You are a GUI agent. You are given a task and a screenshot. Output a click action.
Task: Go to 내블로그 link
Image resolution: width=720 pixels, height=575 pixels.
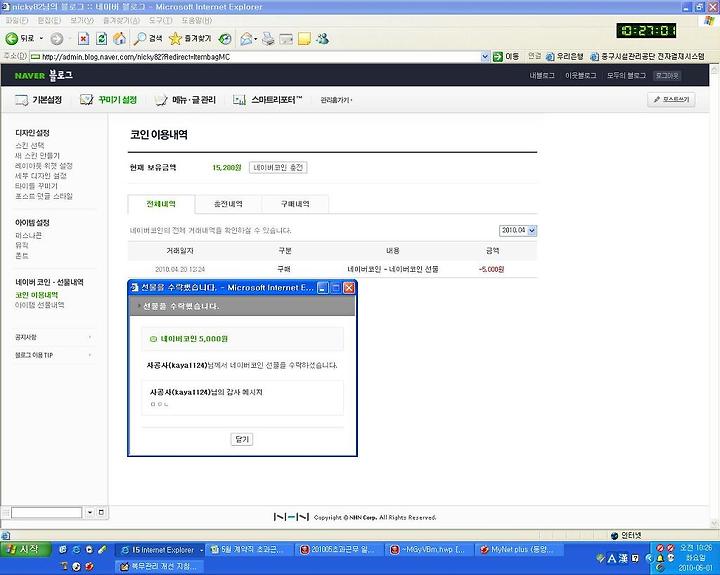542,75
